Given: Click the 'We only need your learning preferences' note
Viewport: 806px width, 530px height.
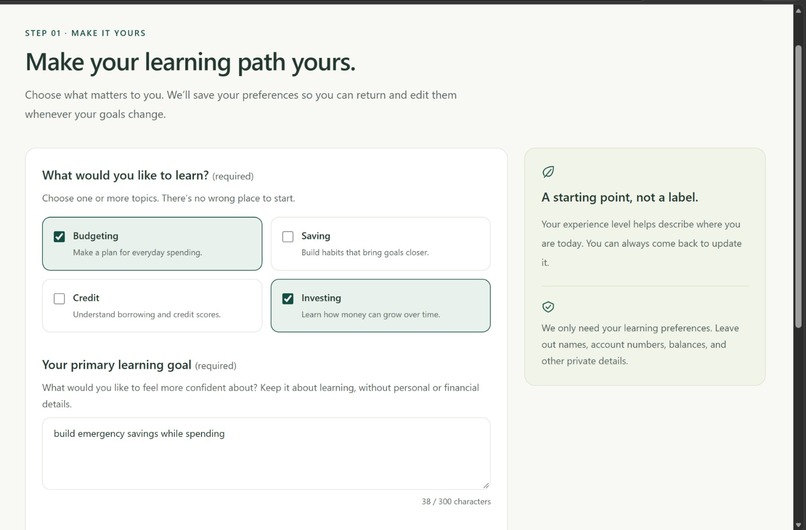Looking at the screenshot, I should coord(640,344).
